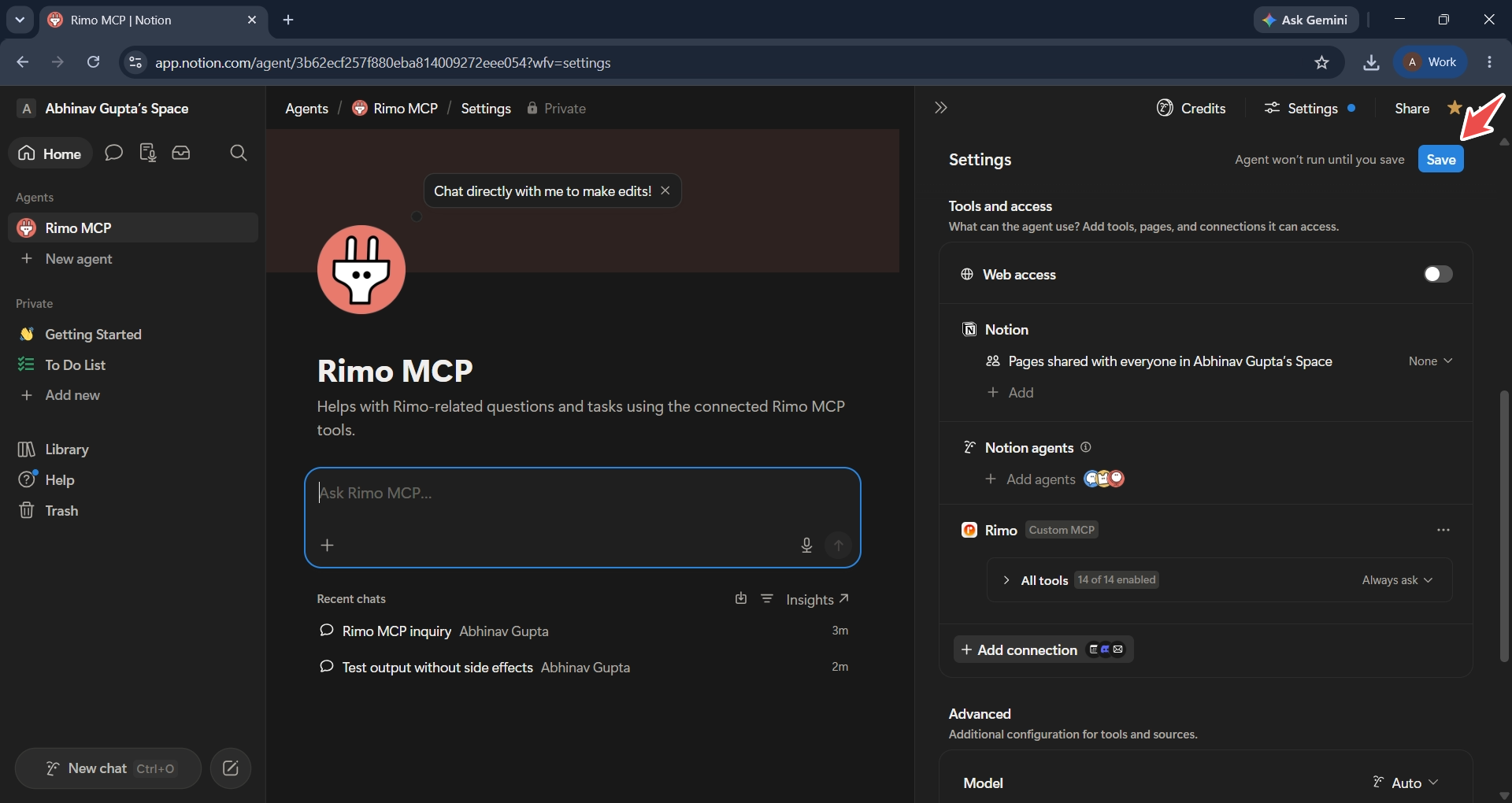Viewport: 1512px width, 803px height.
Task: Click the microphone icon in chat box
Action: (806, 545)
